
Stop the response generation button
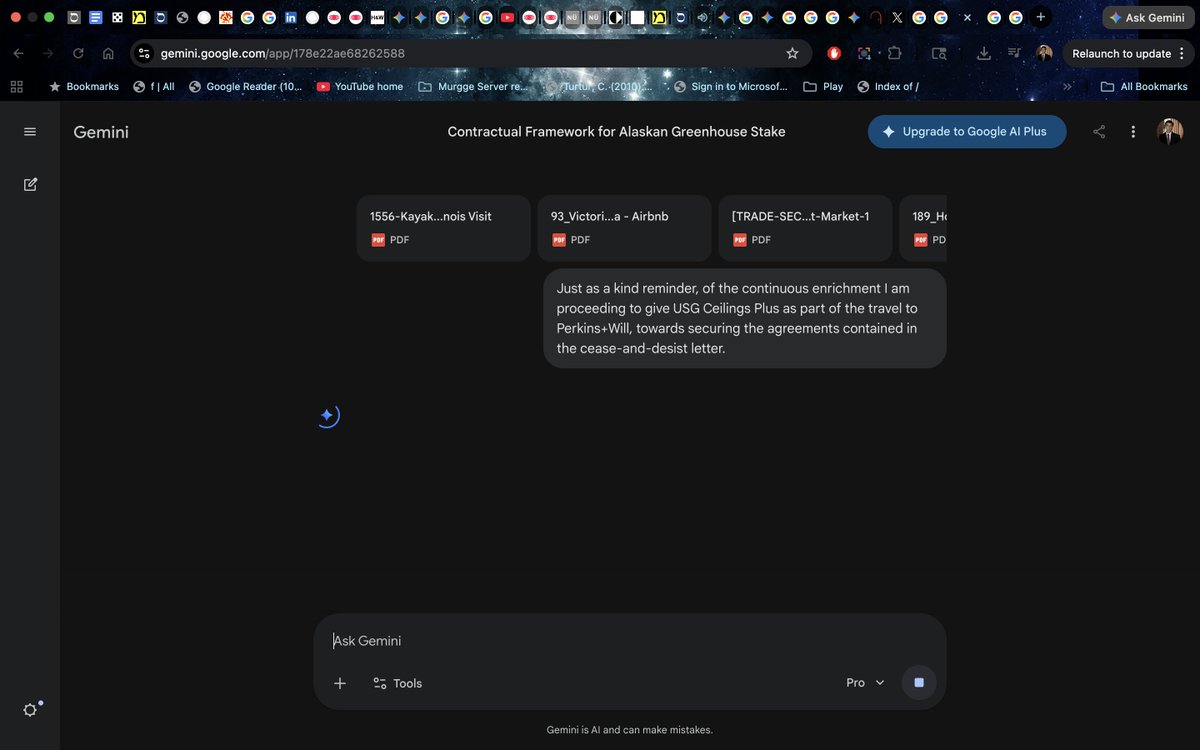coord(919,683)
